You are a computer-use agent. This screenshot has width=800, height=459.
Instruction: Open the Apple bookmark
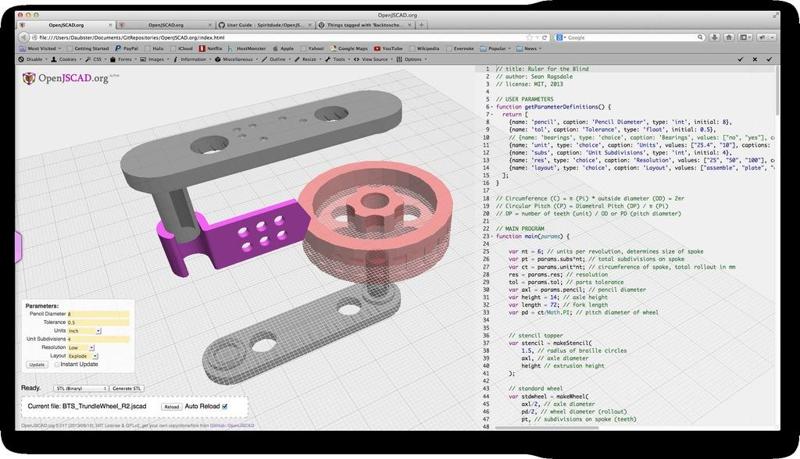pyautogui.click(x=283, y=48)
